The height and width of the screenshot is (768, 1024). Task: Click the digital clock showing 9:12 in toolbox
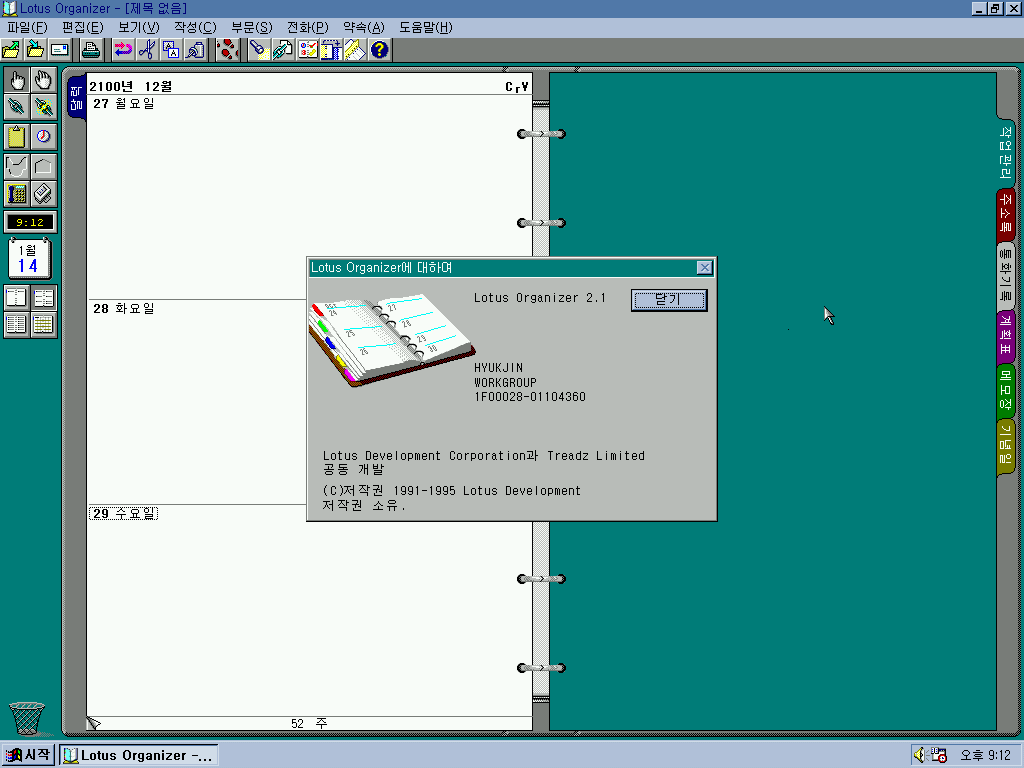click(x=30, y=222)
